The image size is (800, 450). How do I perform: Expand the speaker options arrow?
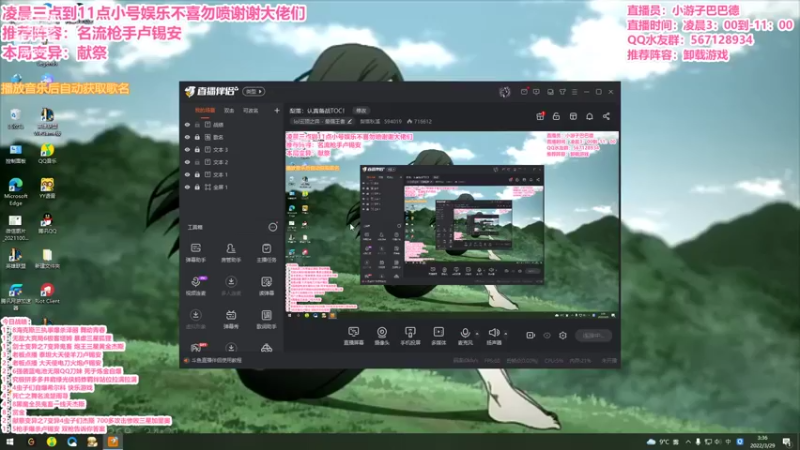506,334
